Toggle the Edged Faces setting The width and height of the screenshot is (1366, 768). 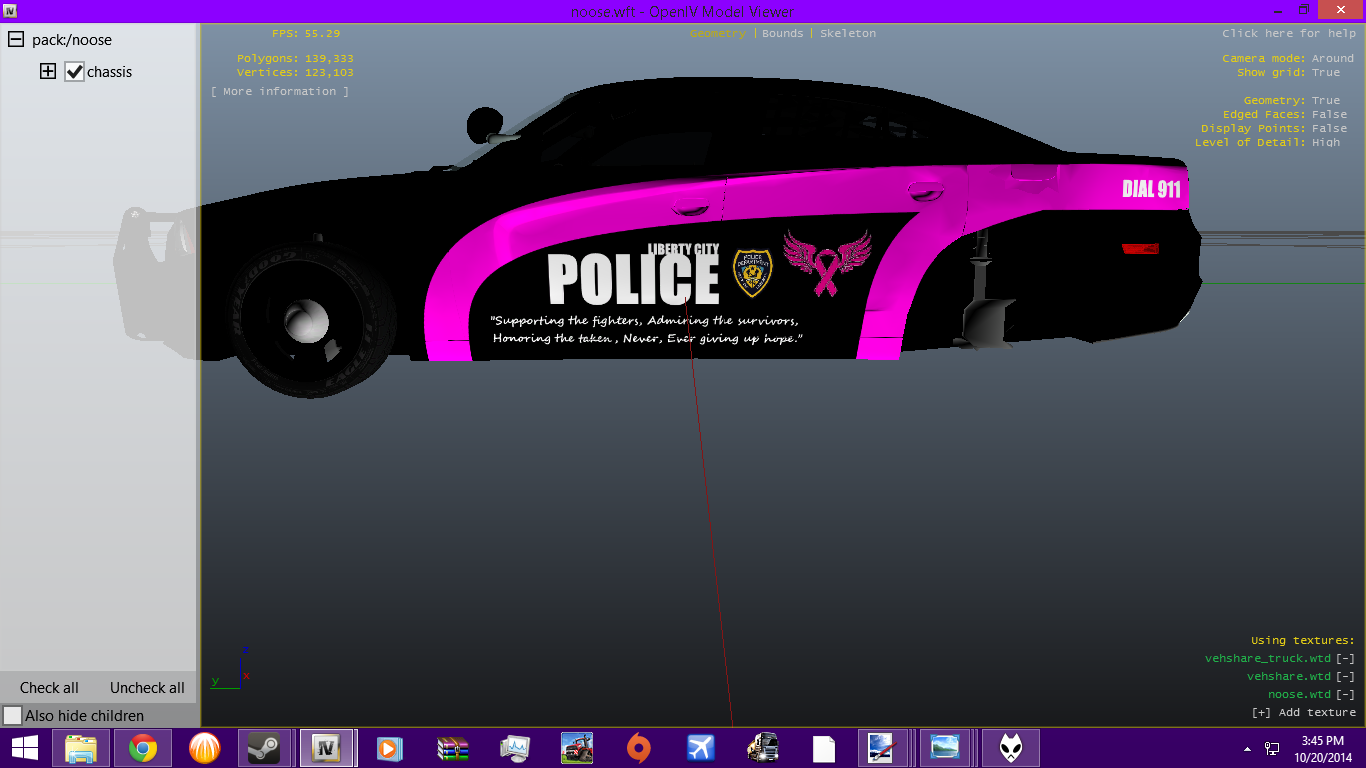1329,114
